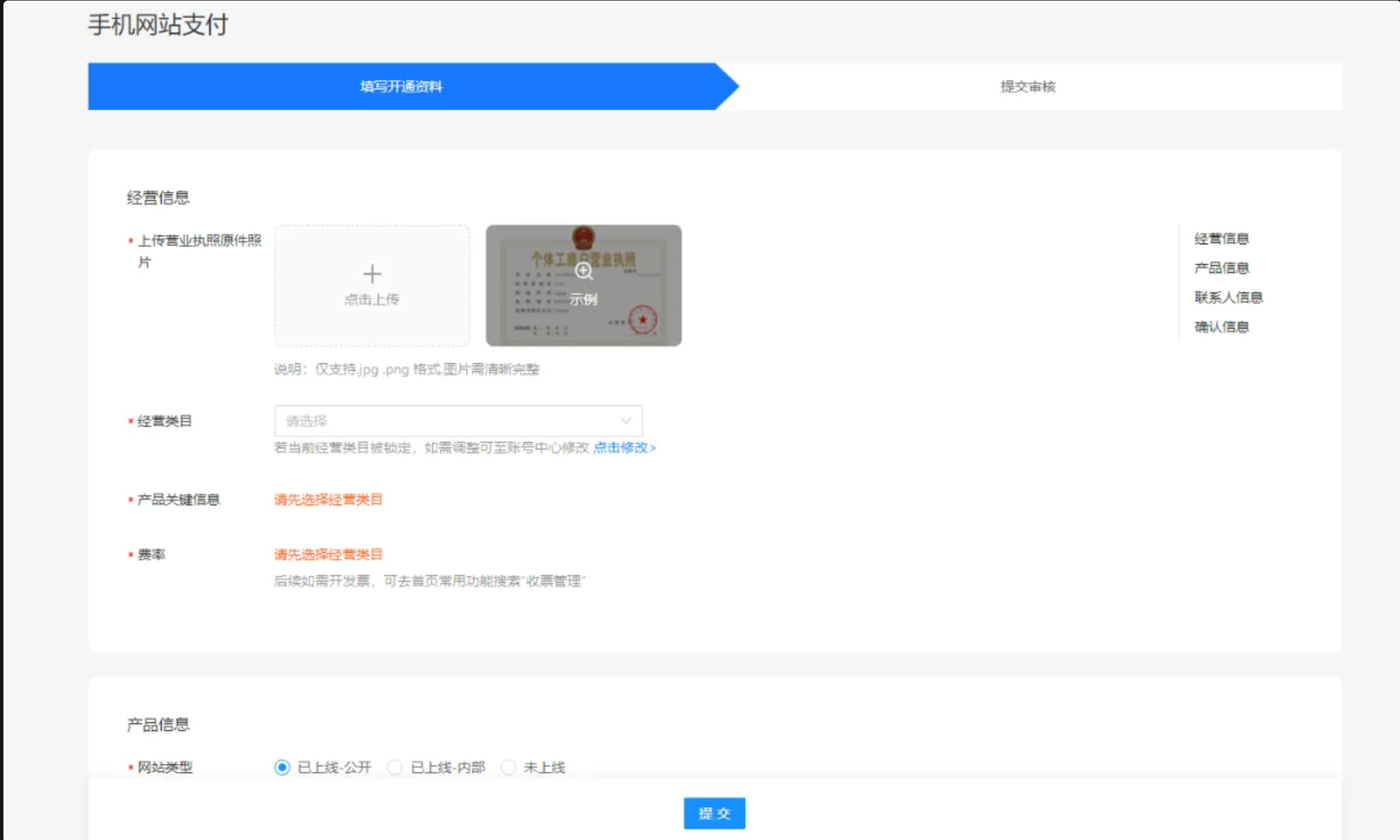Viewport: 1400px width, 840px height.
Task: Click the invoice hint text mentioning 收票管理
Action: click(430, 581)
